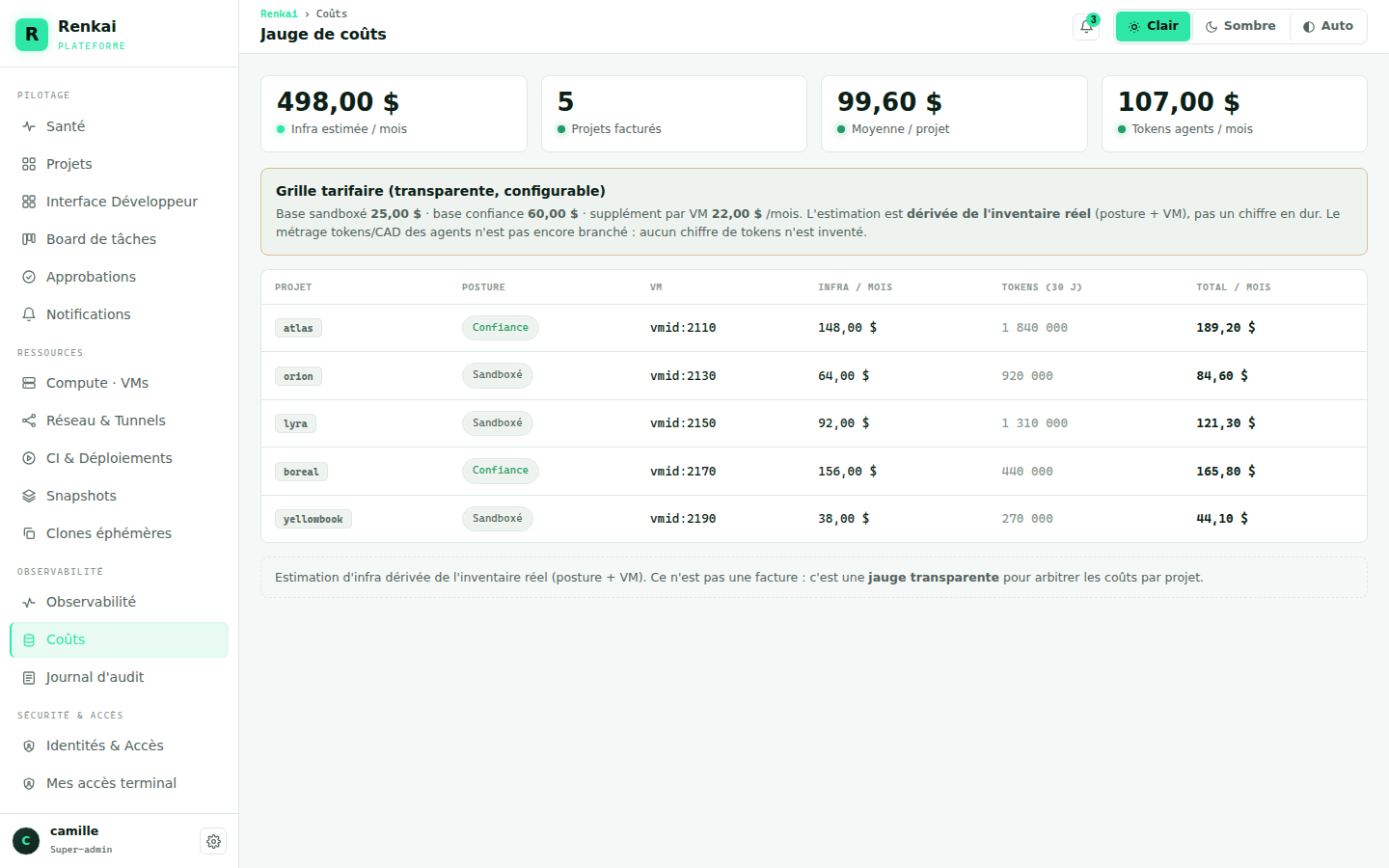Viewport: 1389px width, 868px height.
Task: Click the PROJET column header
Action: coord(293,287)
